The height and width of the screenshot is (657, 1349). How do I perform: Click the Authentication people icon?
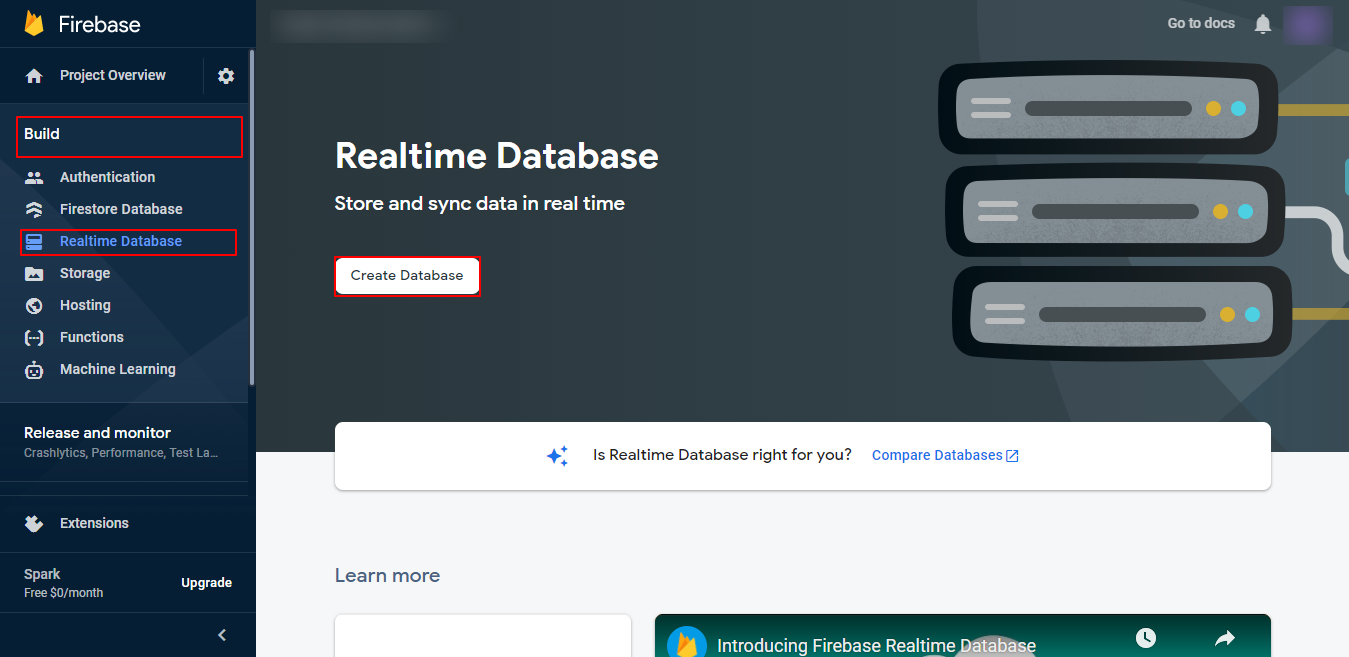(x=34, y=178)
